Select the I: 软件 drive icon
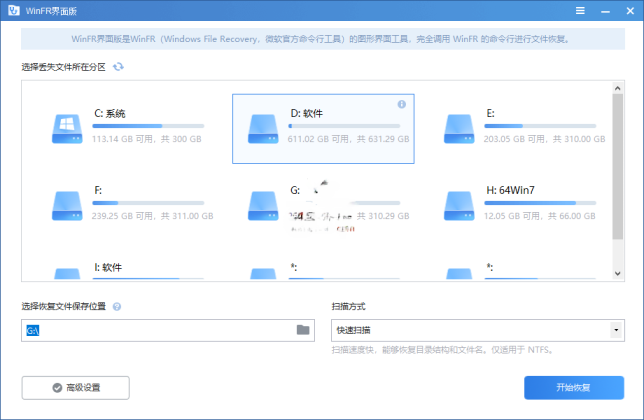Screen dimensions: 644x420 click(x=67, y=274)
